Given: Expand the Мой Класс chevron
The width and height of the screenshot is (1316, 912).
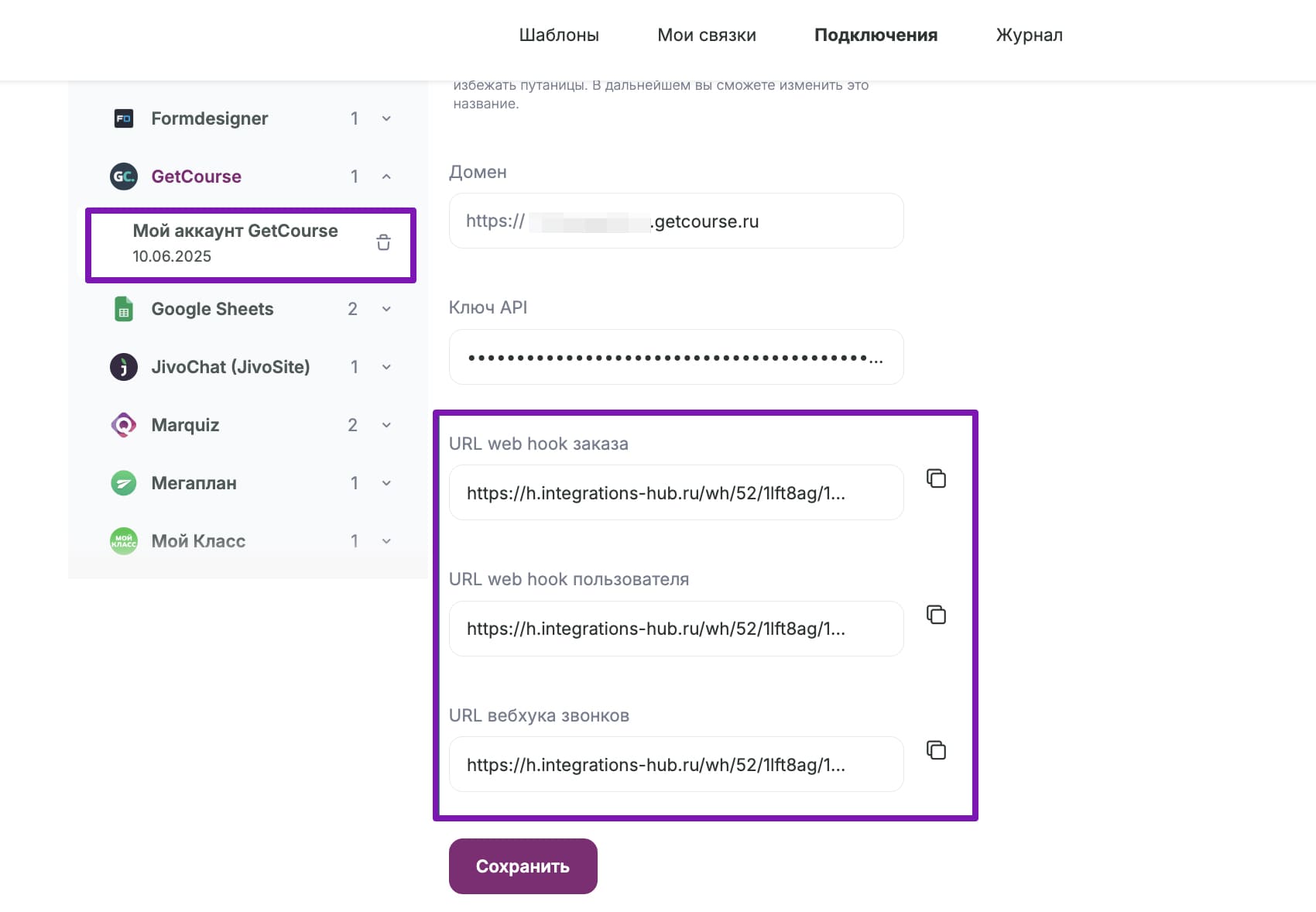Looking at the screenshot, I should tap(386, 541).
